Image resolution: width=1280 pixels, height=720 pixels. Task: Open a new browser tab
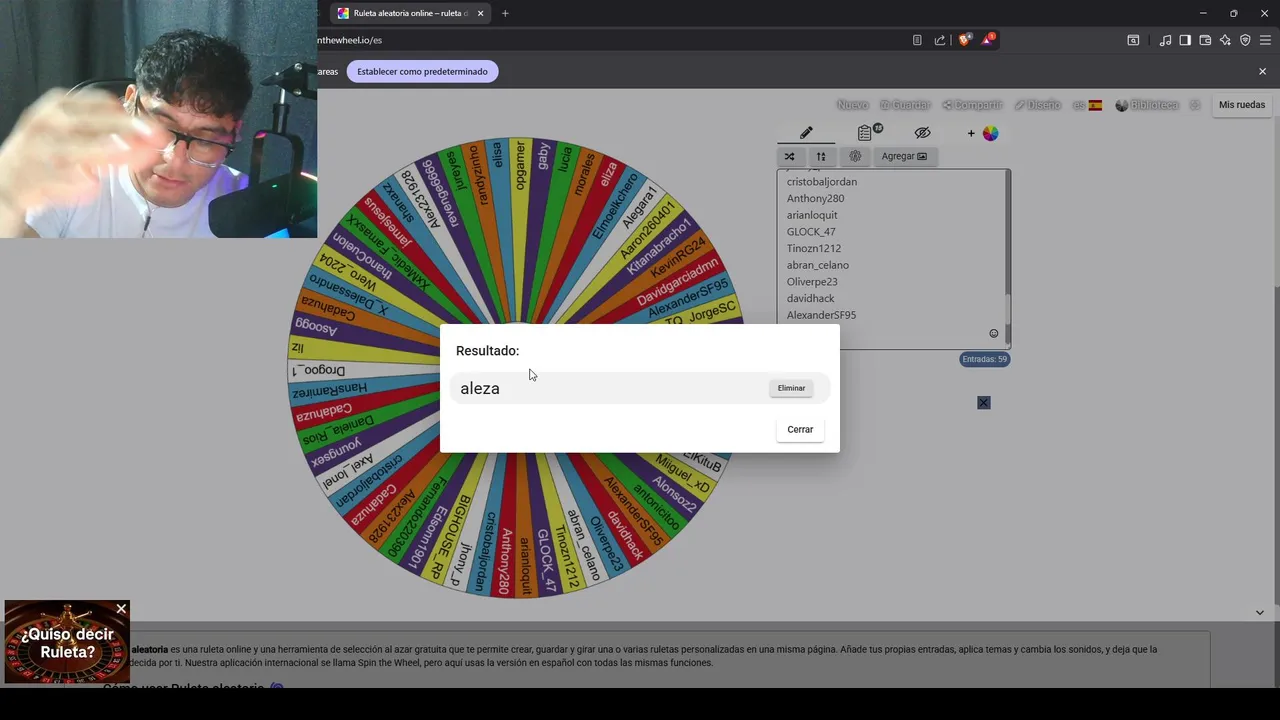pyautogui.click(x=505, y=13)
